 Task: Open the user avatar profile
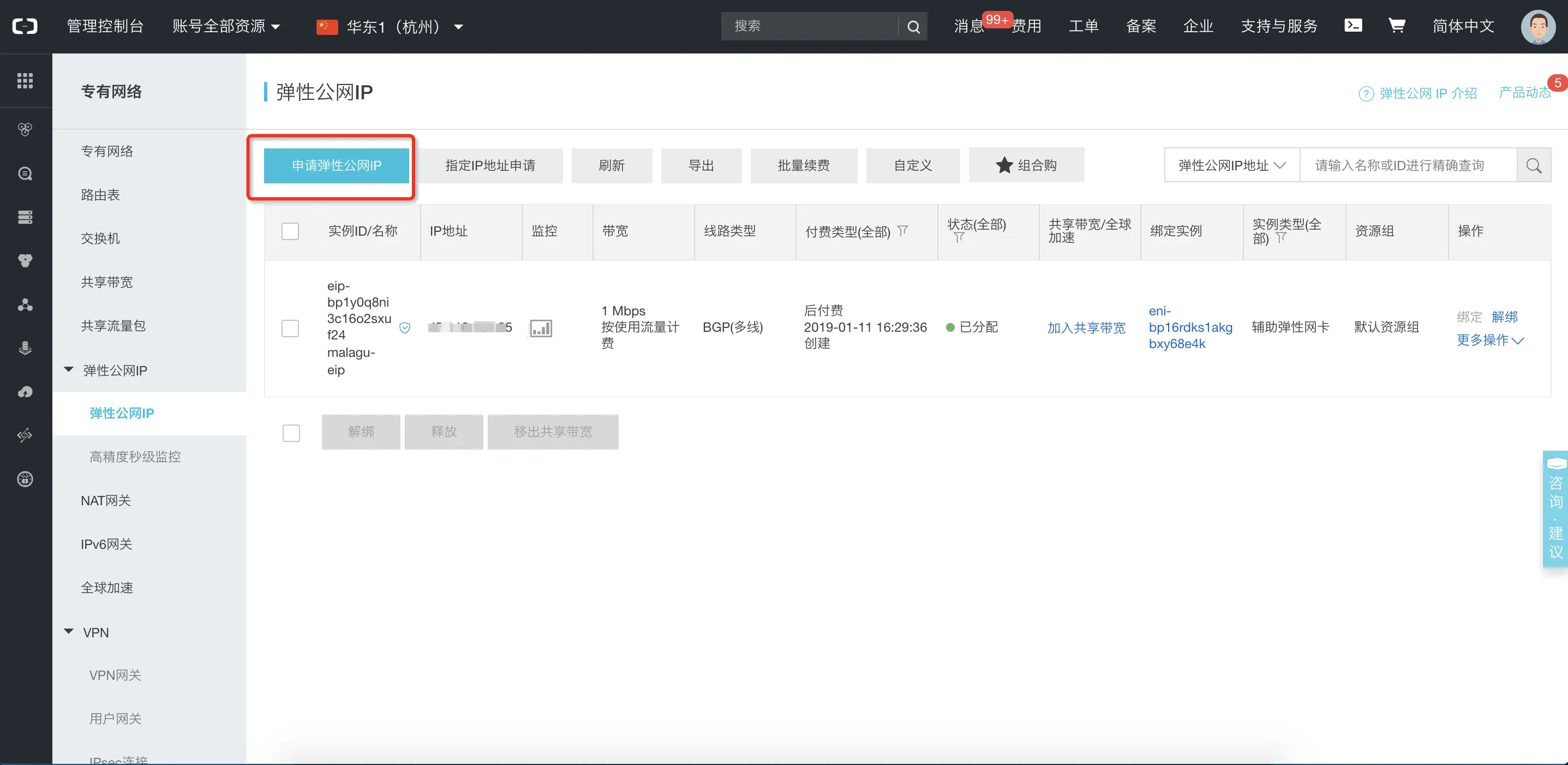coord(1537,27)
